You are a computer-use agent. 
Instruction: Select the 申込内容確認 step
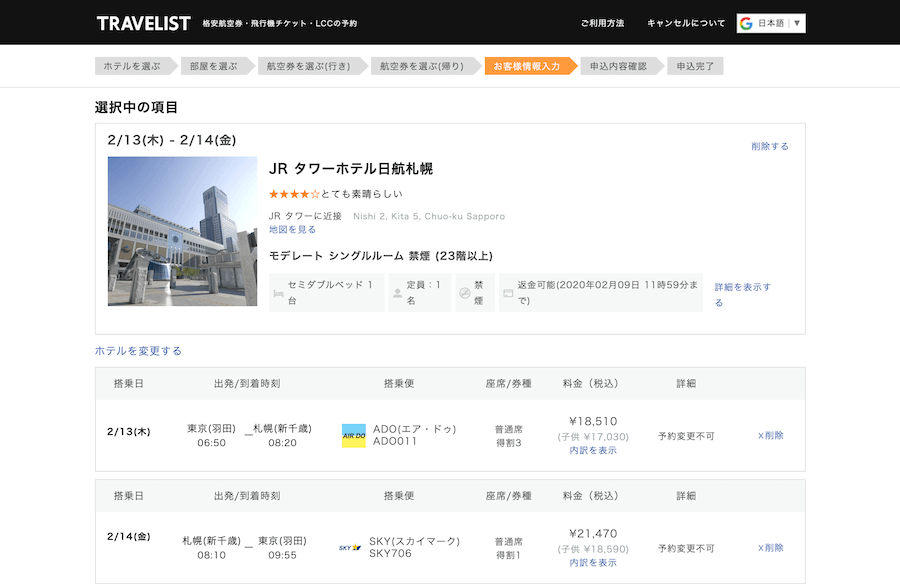click(x=622, y=66)
